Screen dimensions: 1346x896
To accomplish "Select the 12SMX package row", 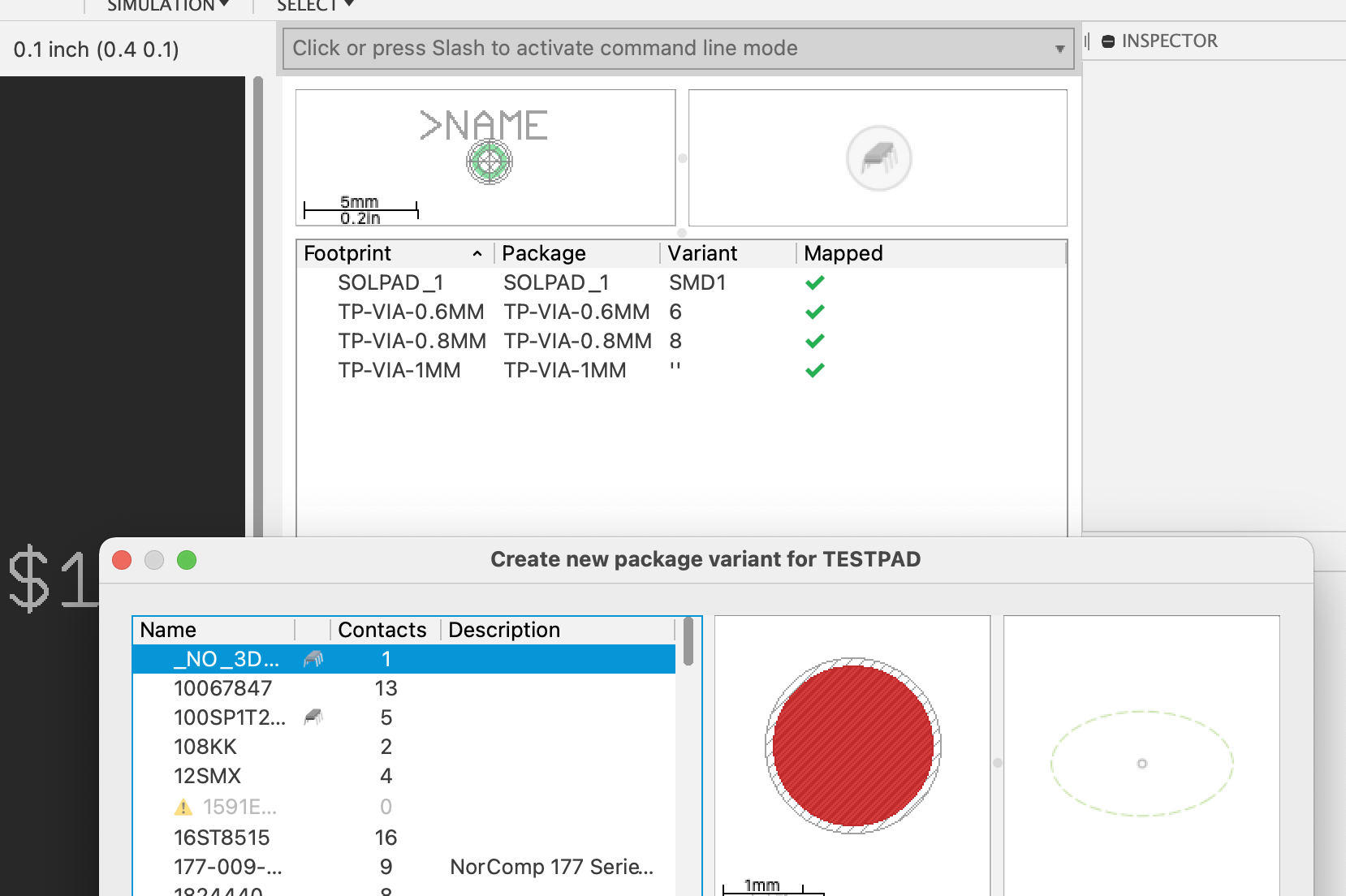I will point(207,776).
